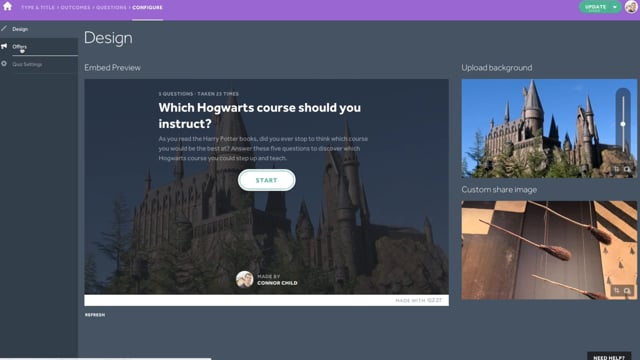Click the Update button

coord(595,7)
